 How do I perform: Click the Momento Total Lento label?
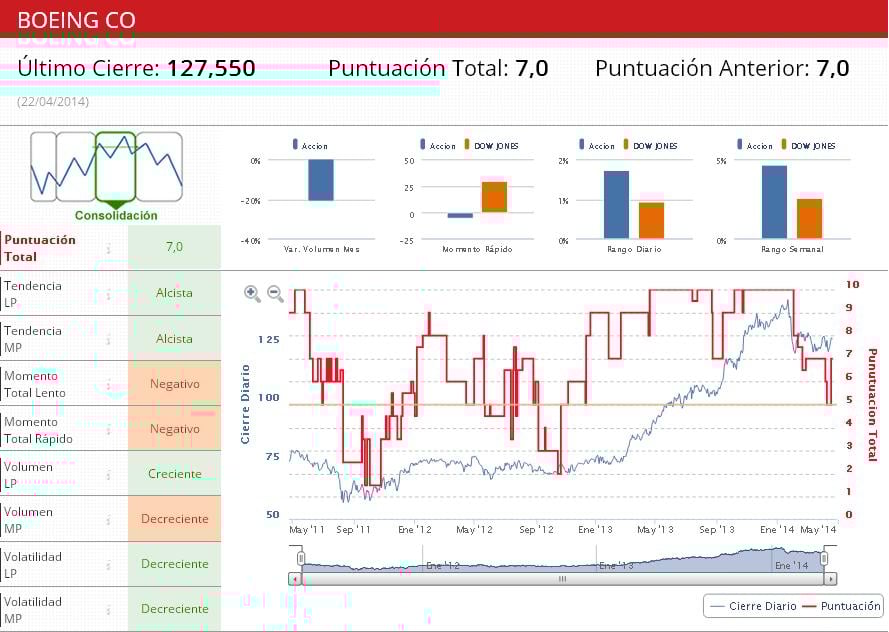(35, 384)
